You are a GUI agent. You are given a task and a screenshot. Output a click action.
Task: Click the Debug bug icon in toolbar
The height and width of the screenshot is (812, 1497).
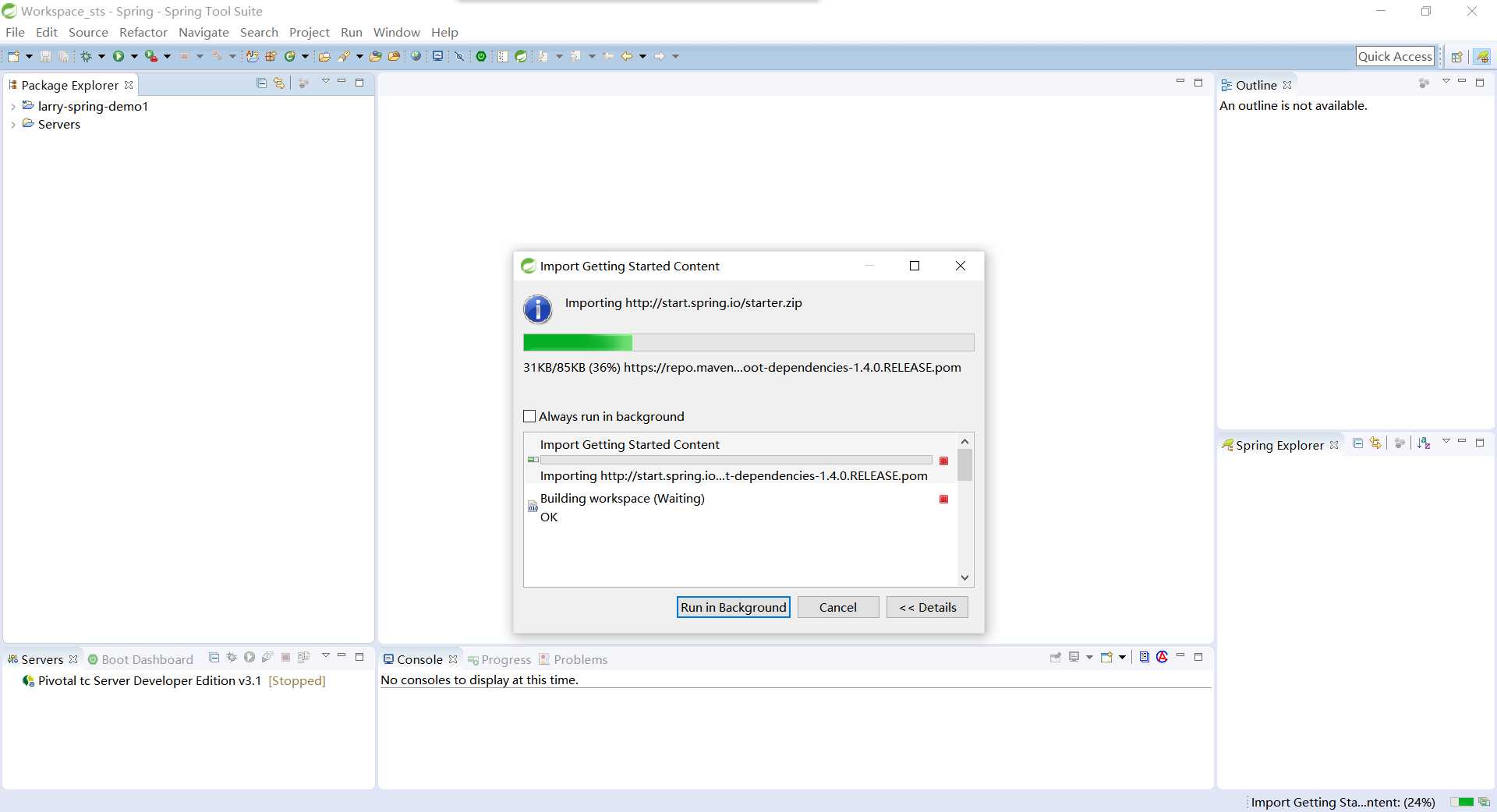(86, 56)
